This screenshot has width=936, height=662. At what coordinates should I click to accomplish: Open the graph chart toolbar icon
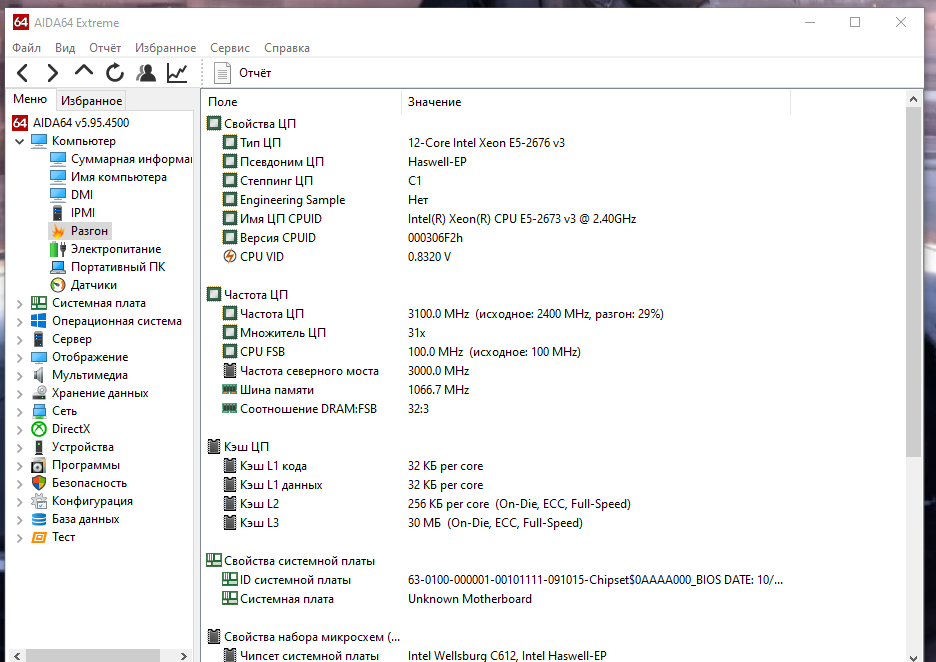click(x=177, y=73)
